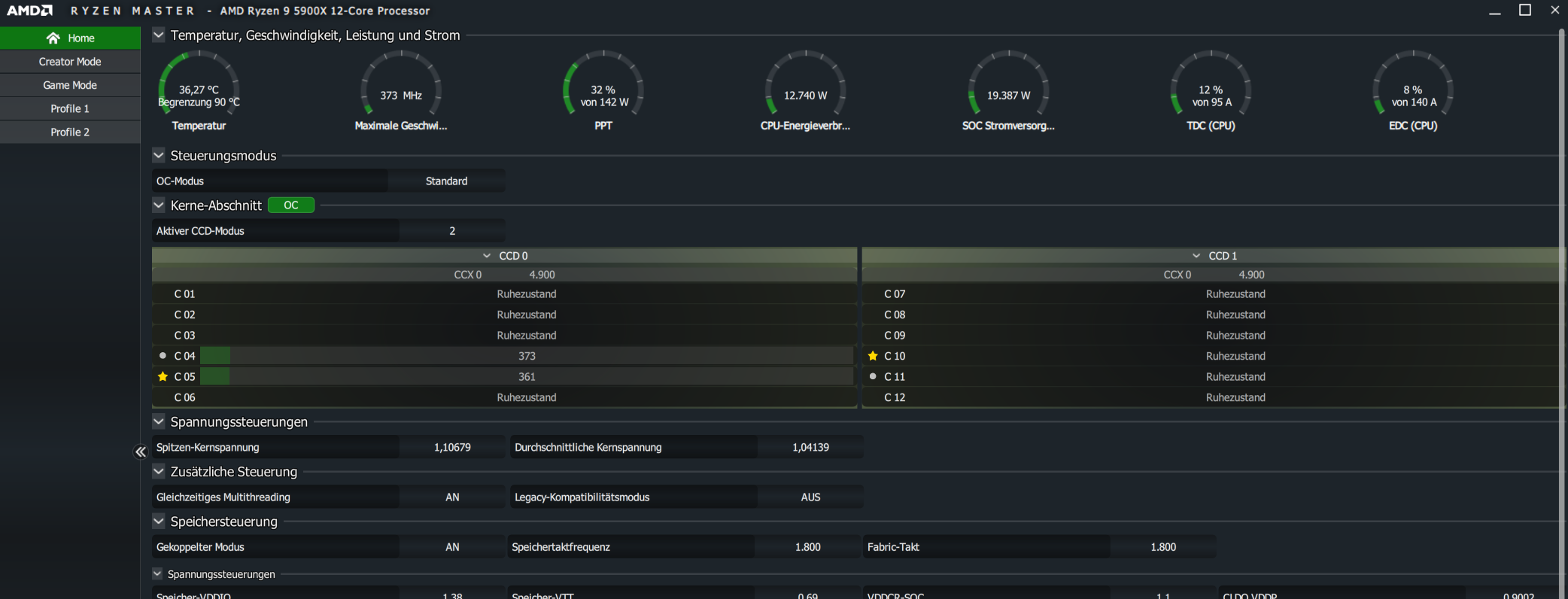Click the OC-Modus Standard value
The image size is (1568, 599).
[x=446, y=181]
